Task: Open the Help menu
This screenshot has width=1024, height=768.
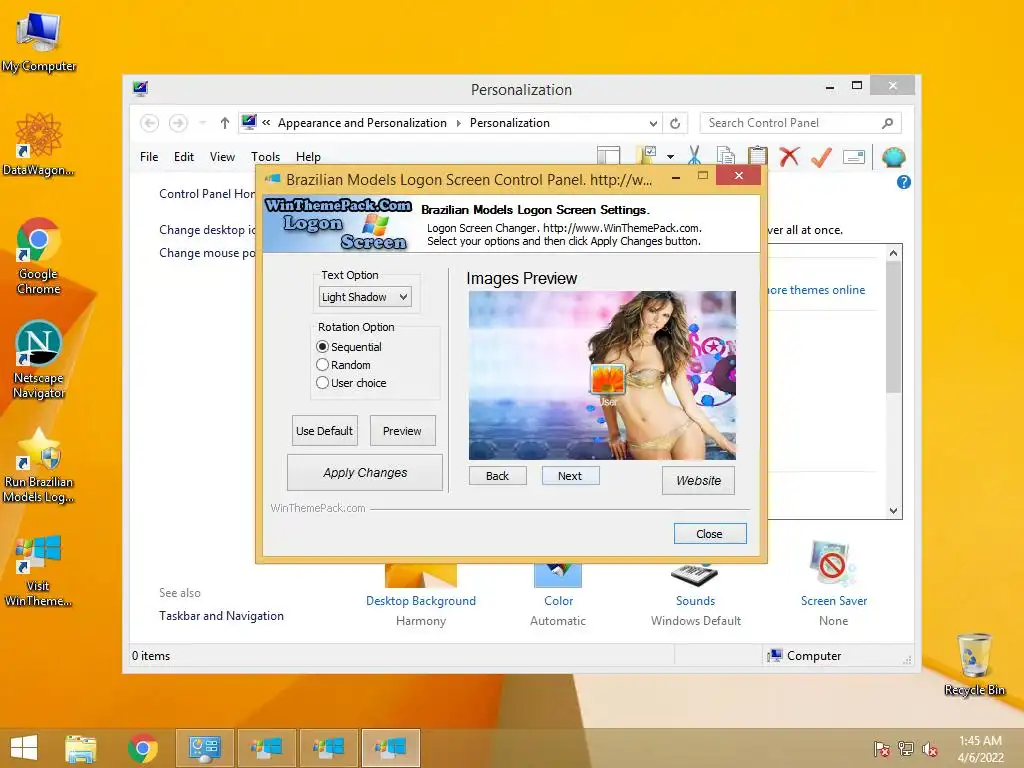Action: tap(308, 157)
